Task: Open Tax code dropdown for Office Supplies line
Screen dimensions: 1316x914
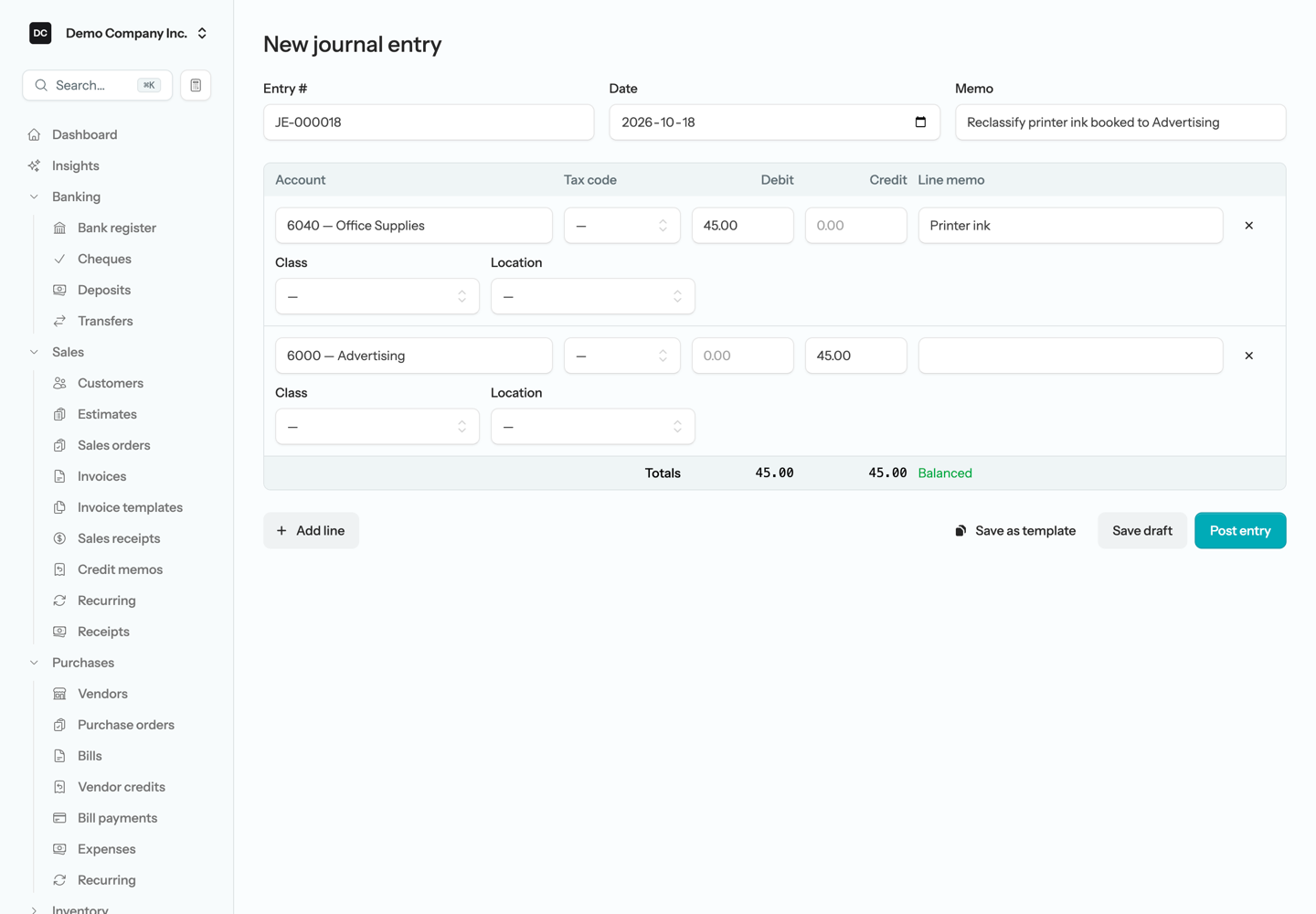Action: (x=621, y=226)
